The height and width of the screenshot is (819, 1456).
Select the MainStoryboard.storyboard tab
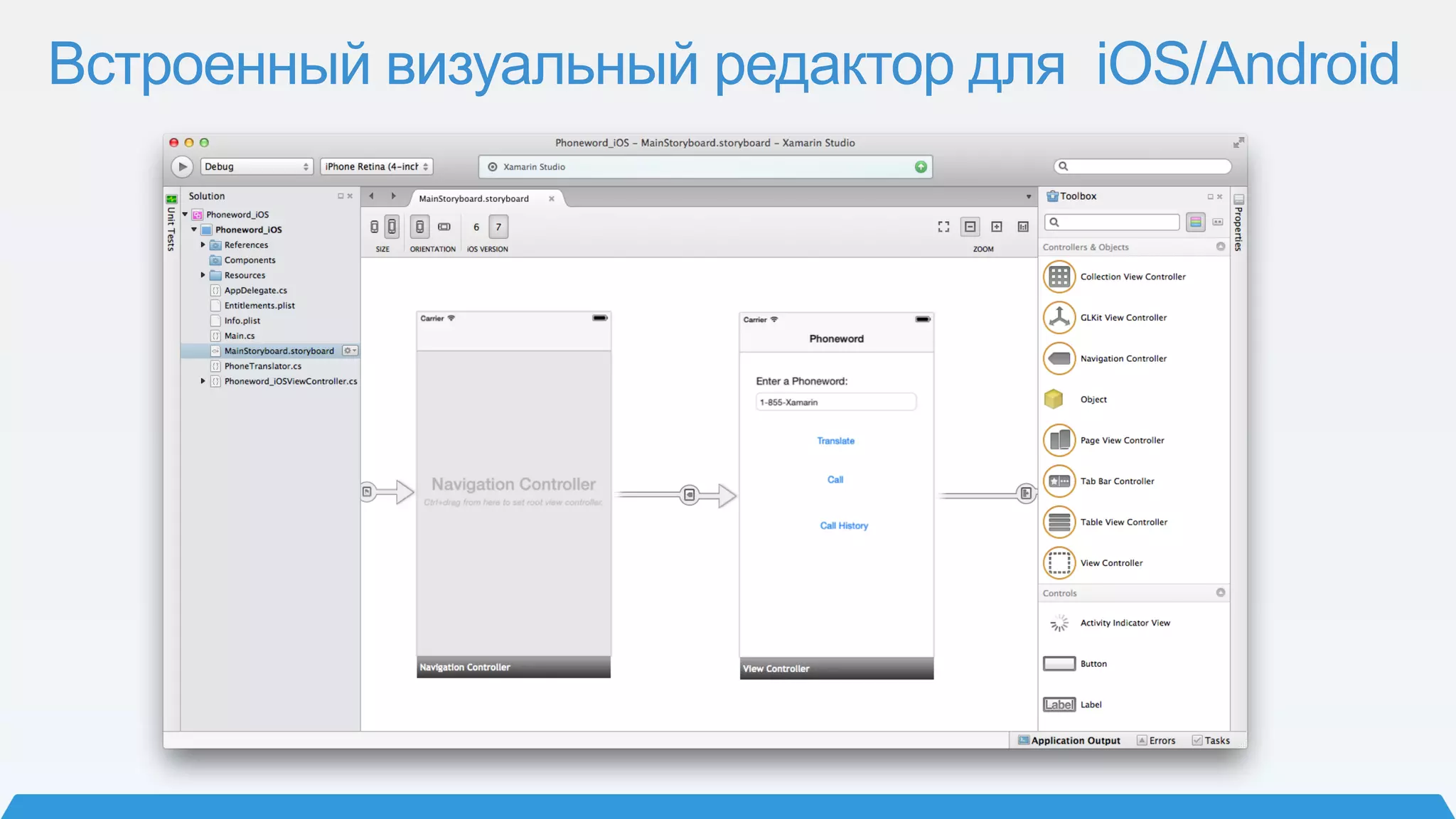tap(474, 198)
